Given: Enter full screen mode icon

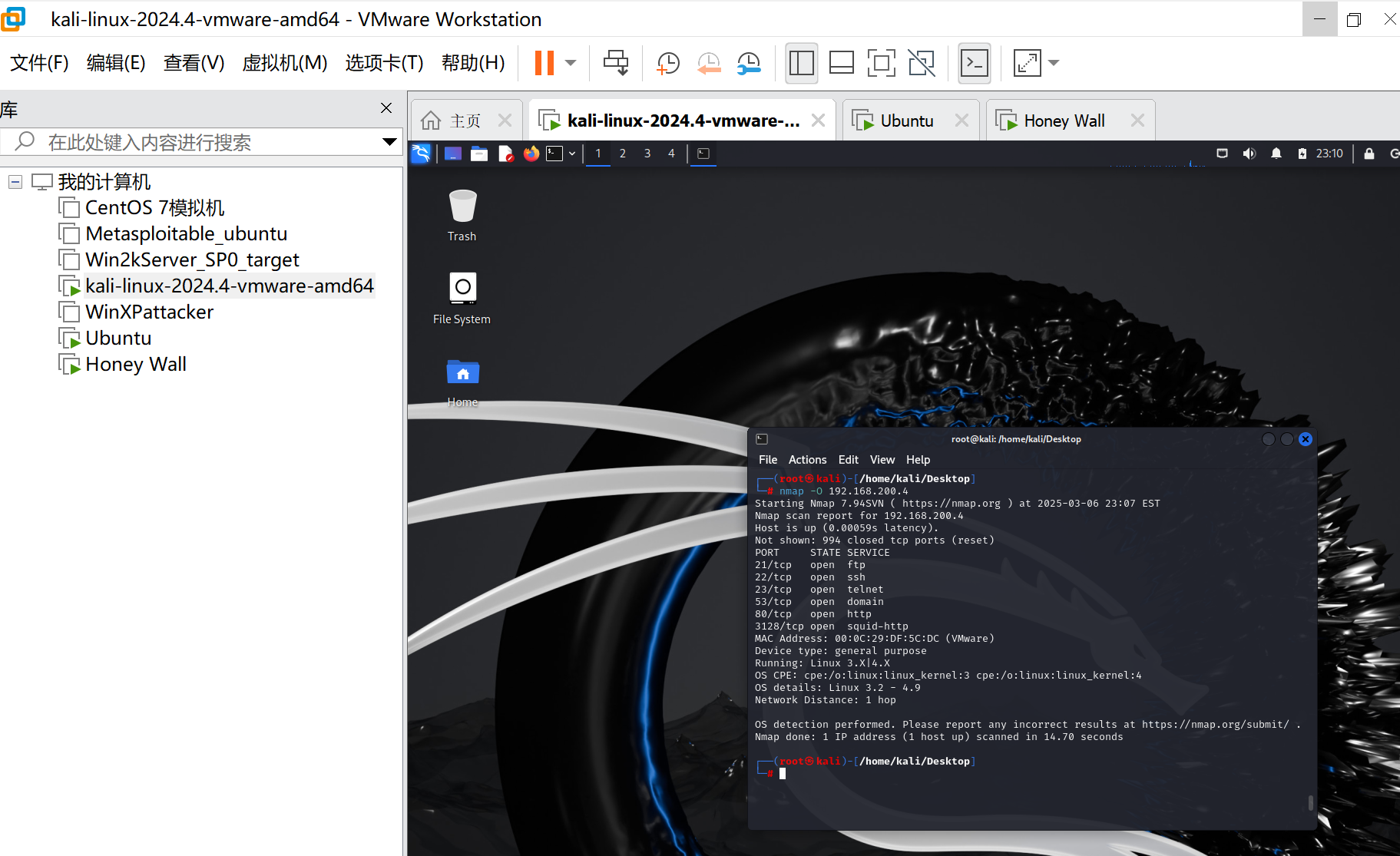Looking at the screenshot, I should click(x=881, y=63).
